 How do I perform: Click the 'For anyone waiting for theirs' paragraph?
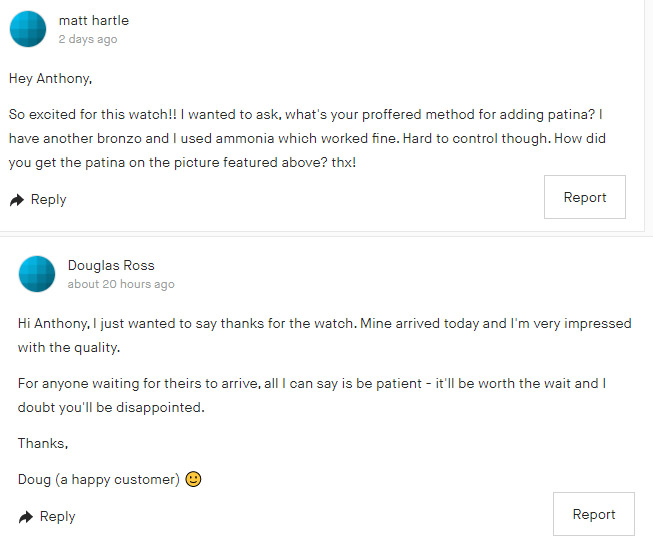(312, 395)
